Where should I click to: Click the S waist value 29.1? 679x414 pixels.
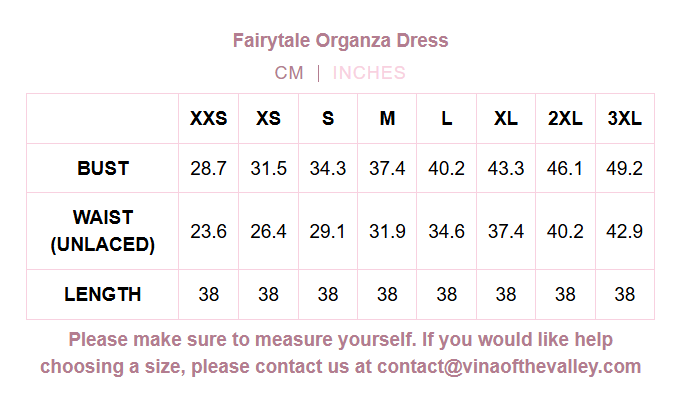[328, 231]
